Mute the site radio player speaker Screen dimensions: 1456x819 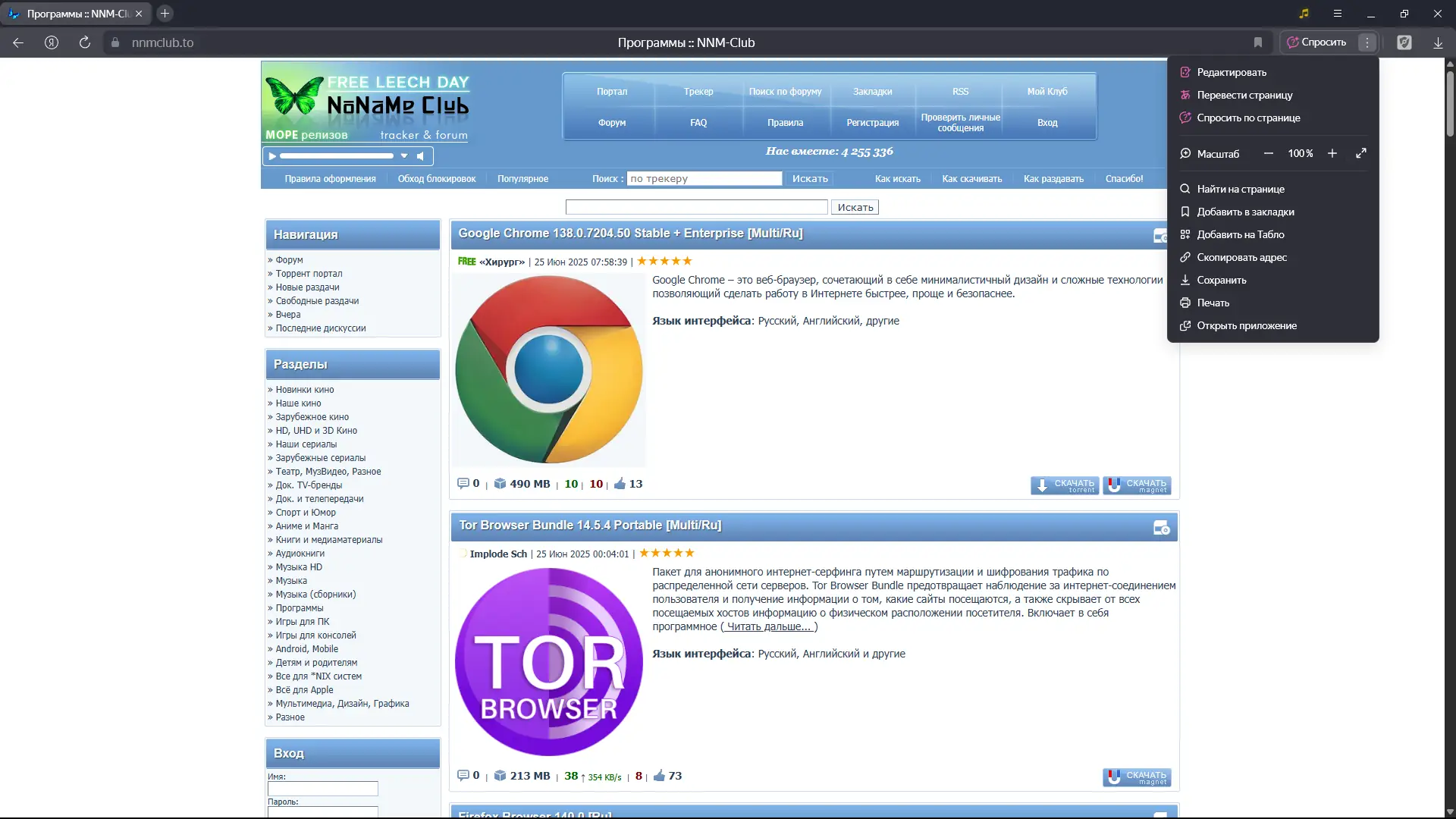pos(421,156)
